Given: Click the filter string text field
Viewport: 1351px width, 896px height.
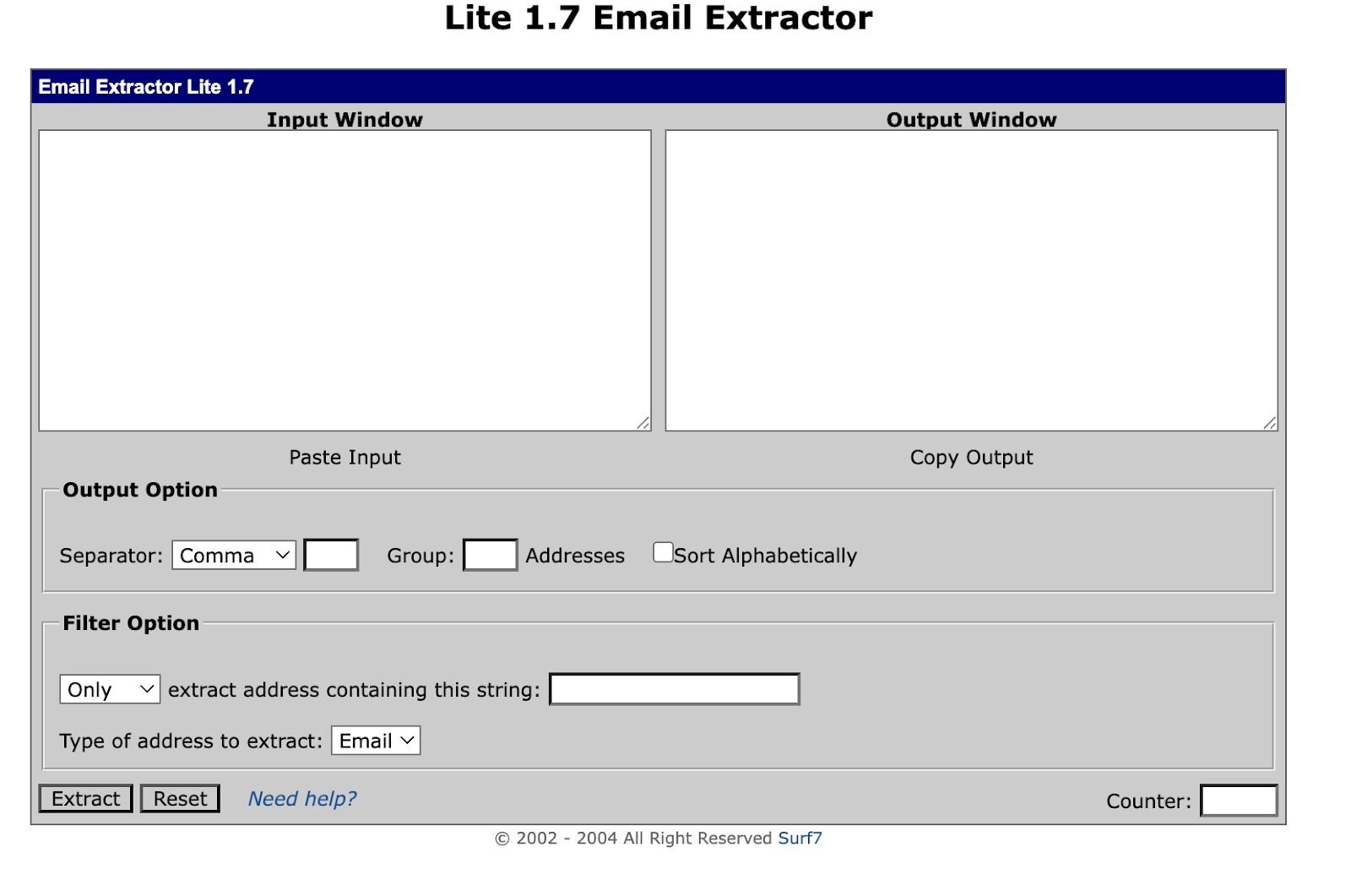Looking at the screenshot, I should click(x=674, y=689).
